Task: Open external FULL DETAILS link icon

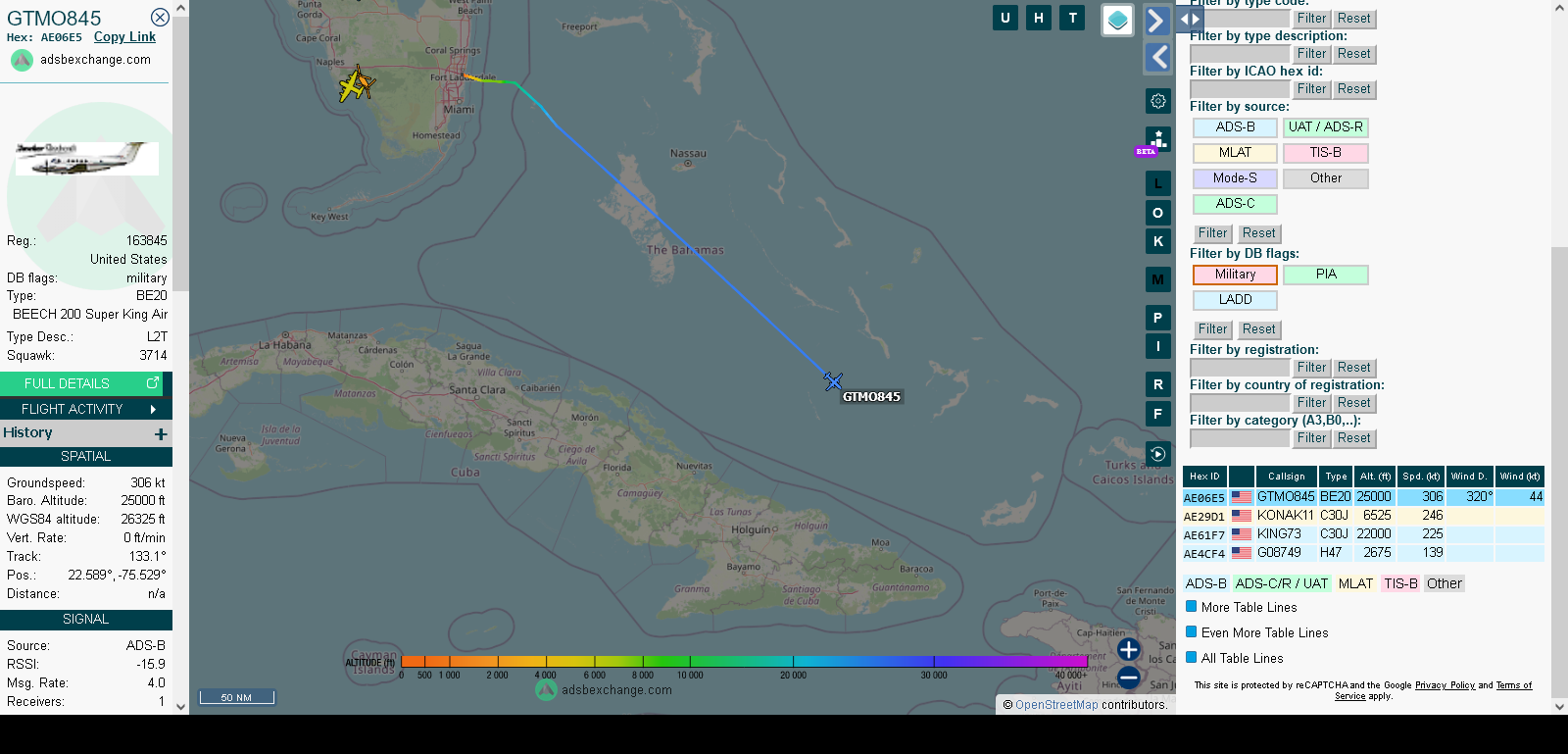Action: [153, 383]
